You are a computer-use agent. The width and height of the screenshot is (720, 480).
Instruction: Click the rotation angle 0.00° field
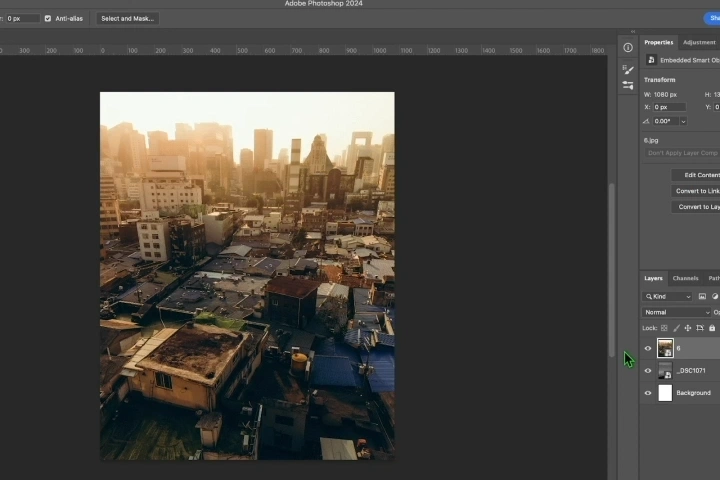pos(666,121)
